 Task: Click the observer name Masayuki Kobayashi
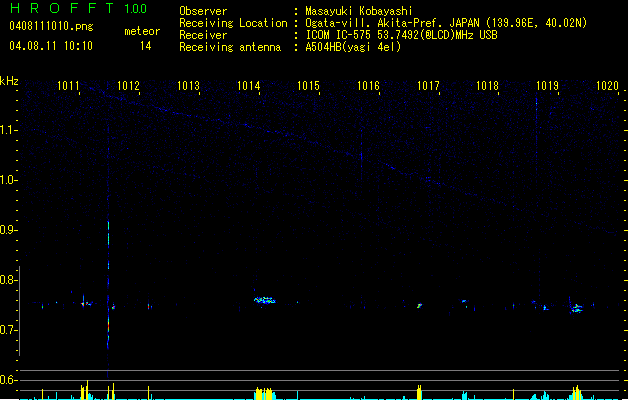click(359, 11)
